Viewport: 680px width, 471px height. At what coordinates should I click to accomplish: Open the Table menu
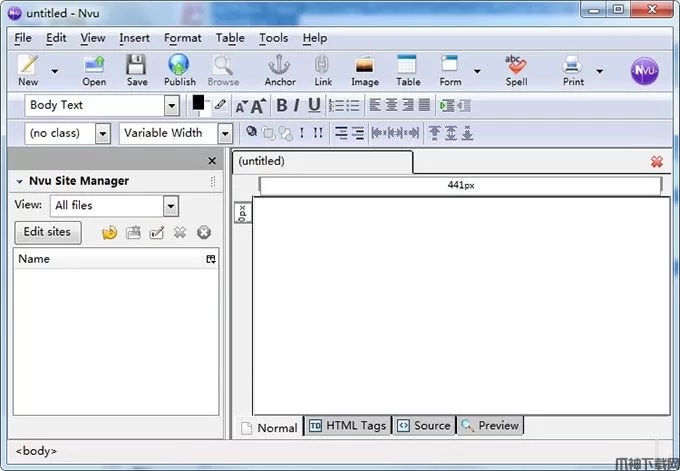tap(230, 38)
